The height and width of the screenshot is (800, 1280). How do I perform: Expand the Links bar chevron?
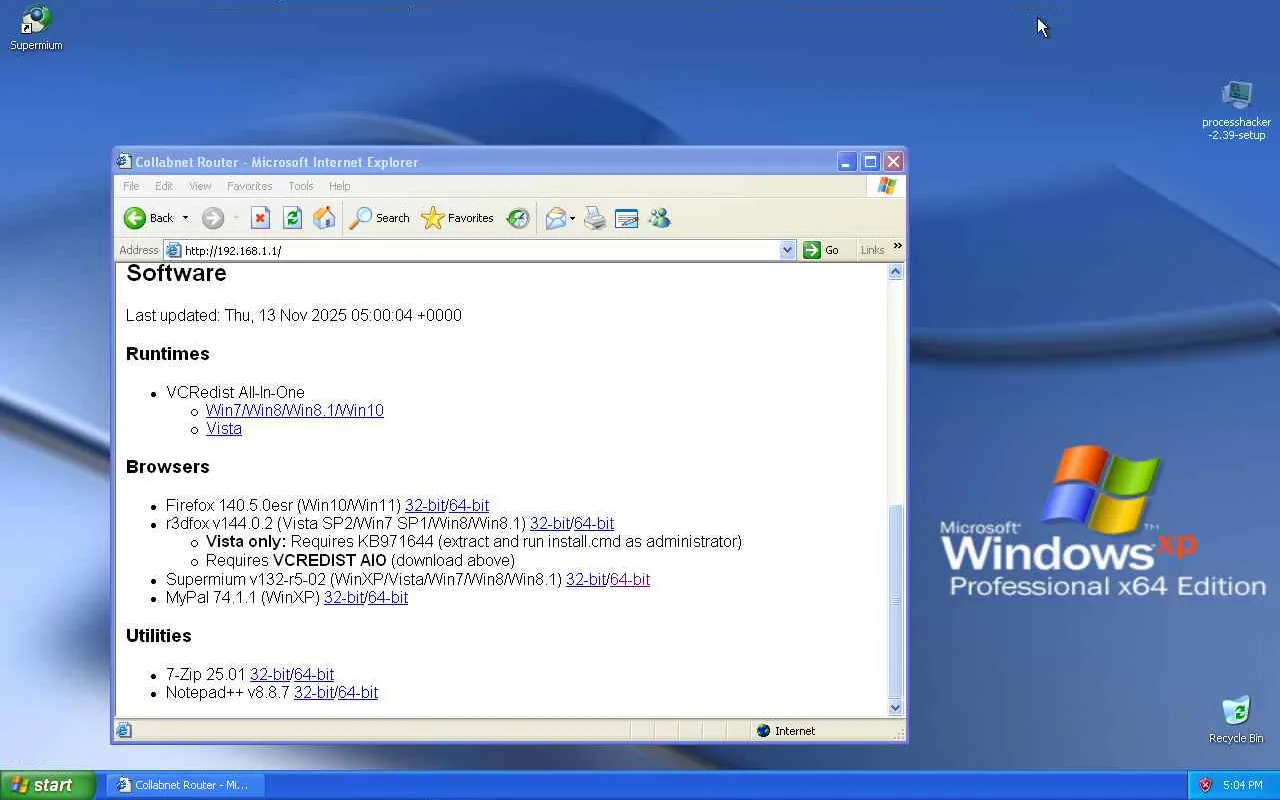click(897, 246)
